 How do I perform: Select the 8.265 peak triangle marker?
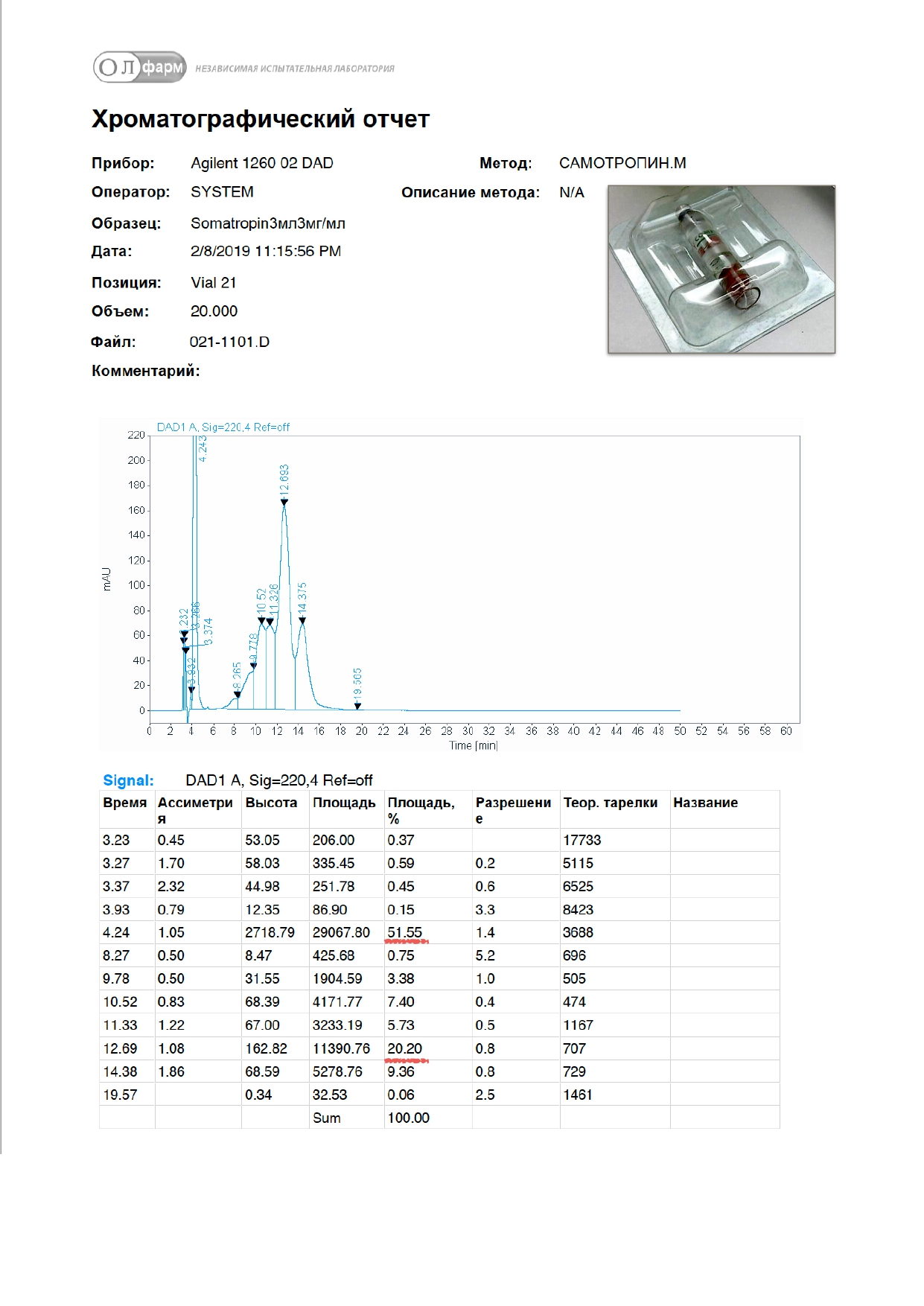coord(238,695)
